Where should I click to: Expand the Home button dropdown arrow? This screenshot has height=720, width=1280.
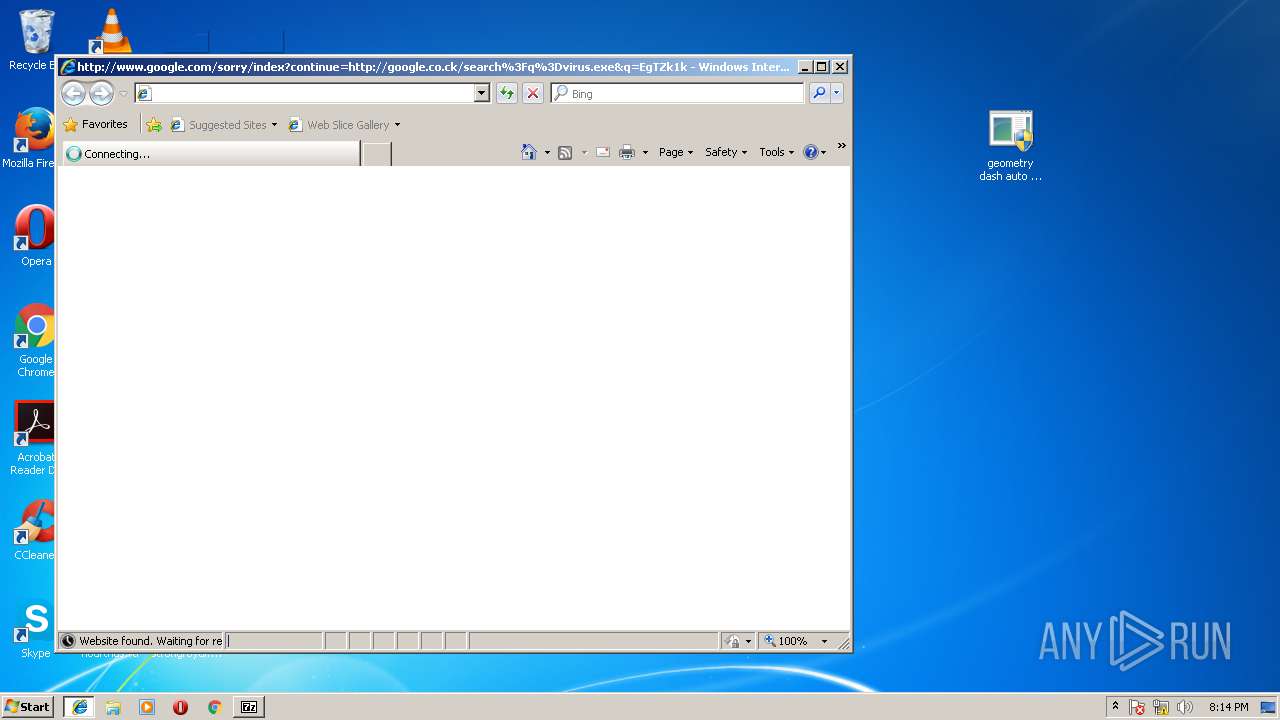pos(547,152)
